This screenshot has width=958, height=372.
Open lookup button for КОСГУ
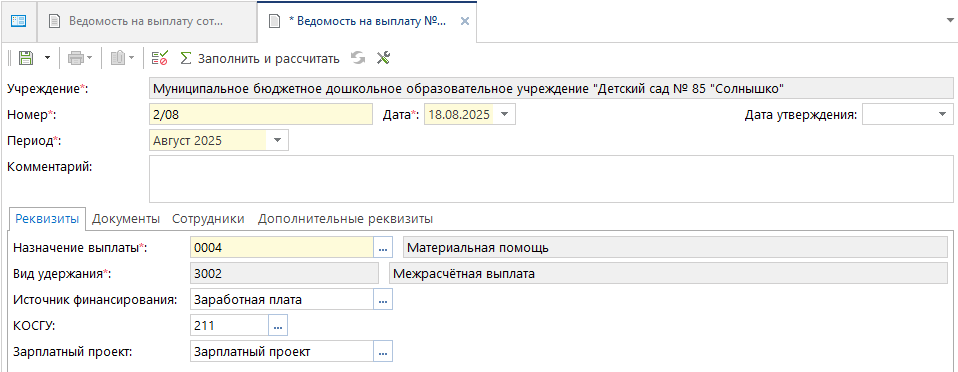click(278, 326)
